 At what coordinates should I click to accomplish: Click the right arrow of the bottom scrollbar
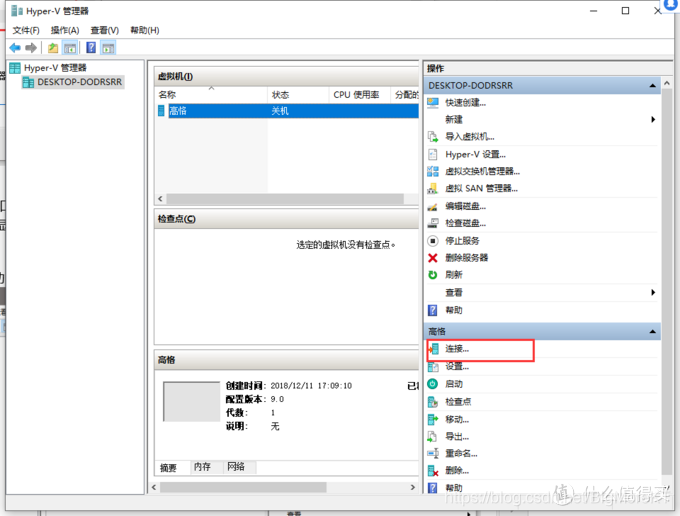[x=413, y=487]
